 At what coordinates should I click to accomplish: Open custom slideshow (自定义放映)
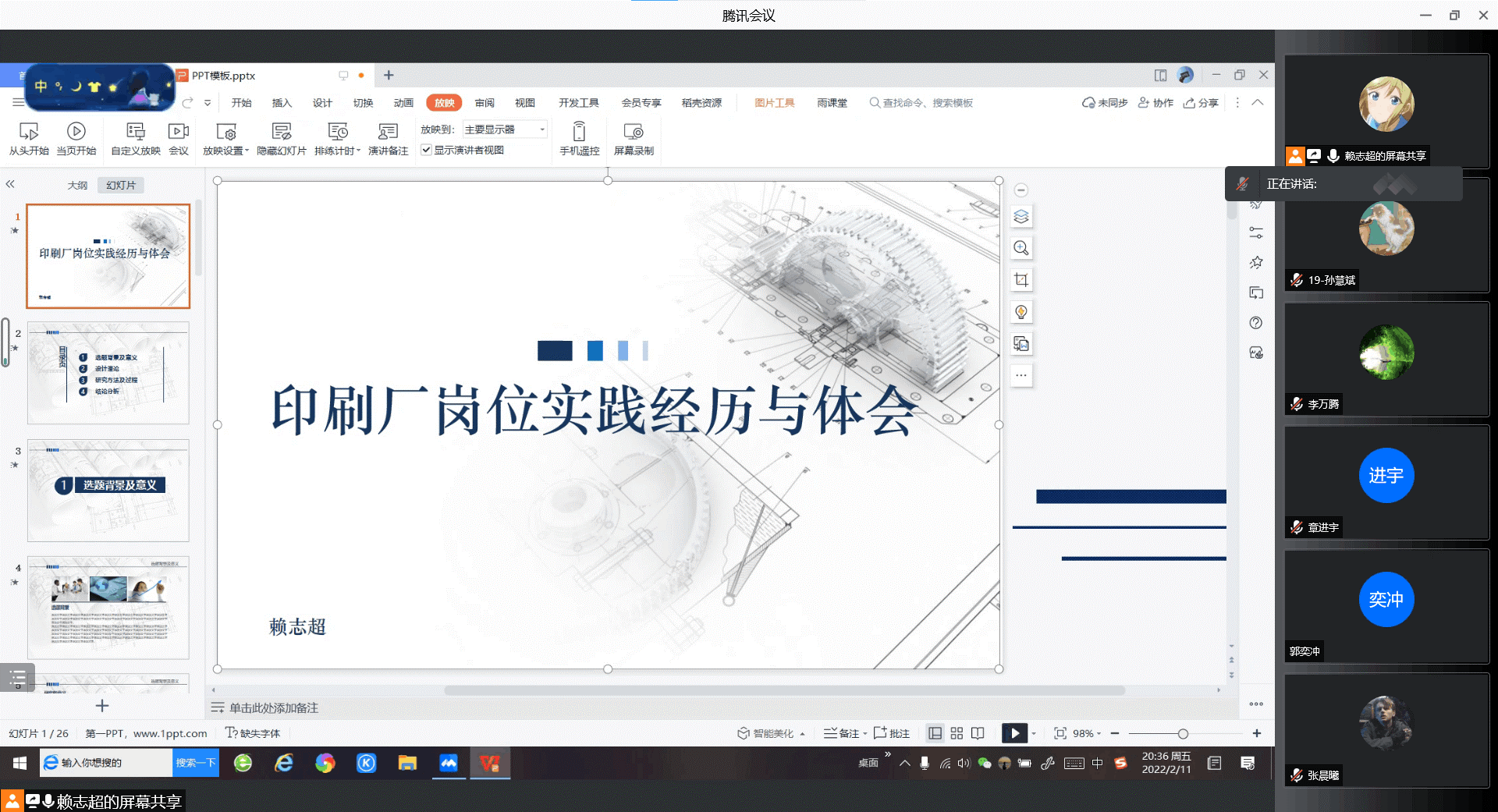[136, 139]
